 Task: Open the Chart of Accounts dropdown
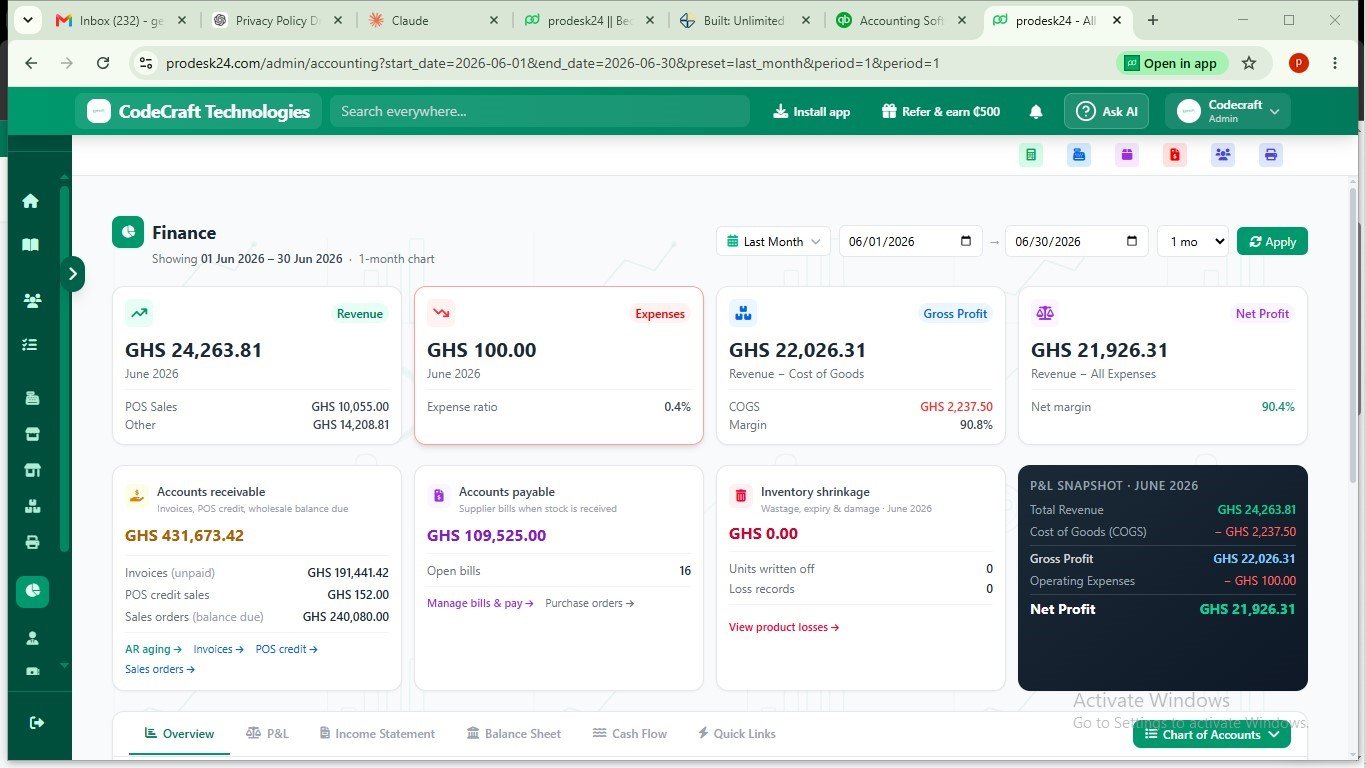coord(1212,734)
